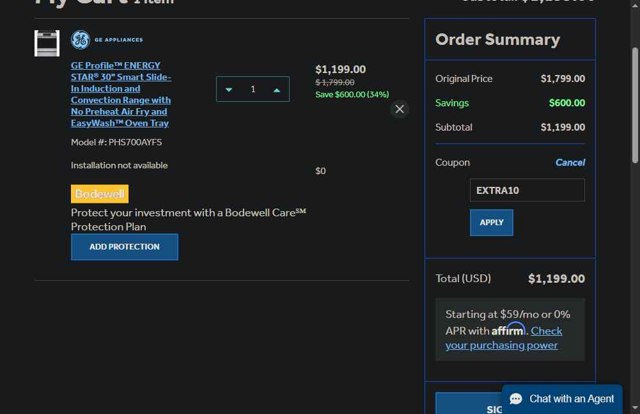This screenshot has width=640, height=414.
Task: Select the $0 installation cost
Action: coord(320,171)
